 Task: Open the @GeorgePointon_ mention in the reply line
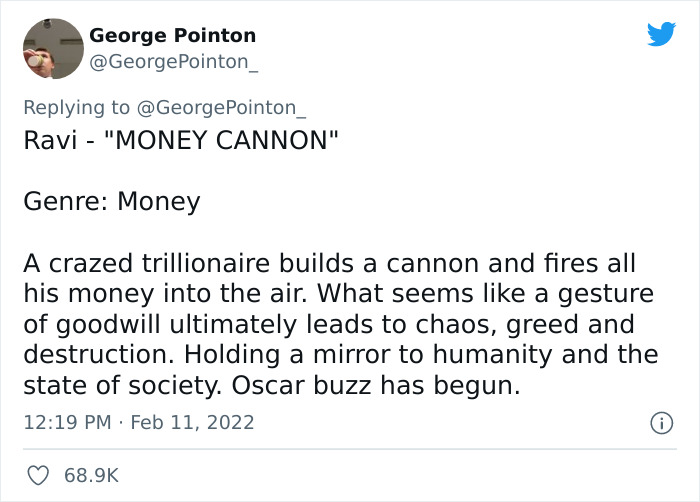pyautogui.click(x=218, y=108)
